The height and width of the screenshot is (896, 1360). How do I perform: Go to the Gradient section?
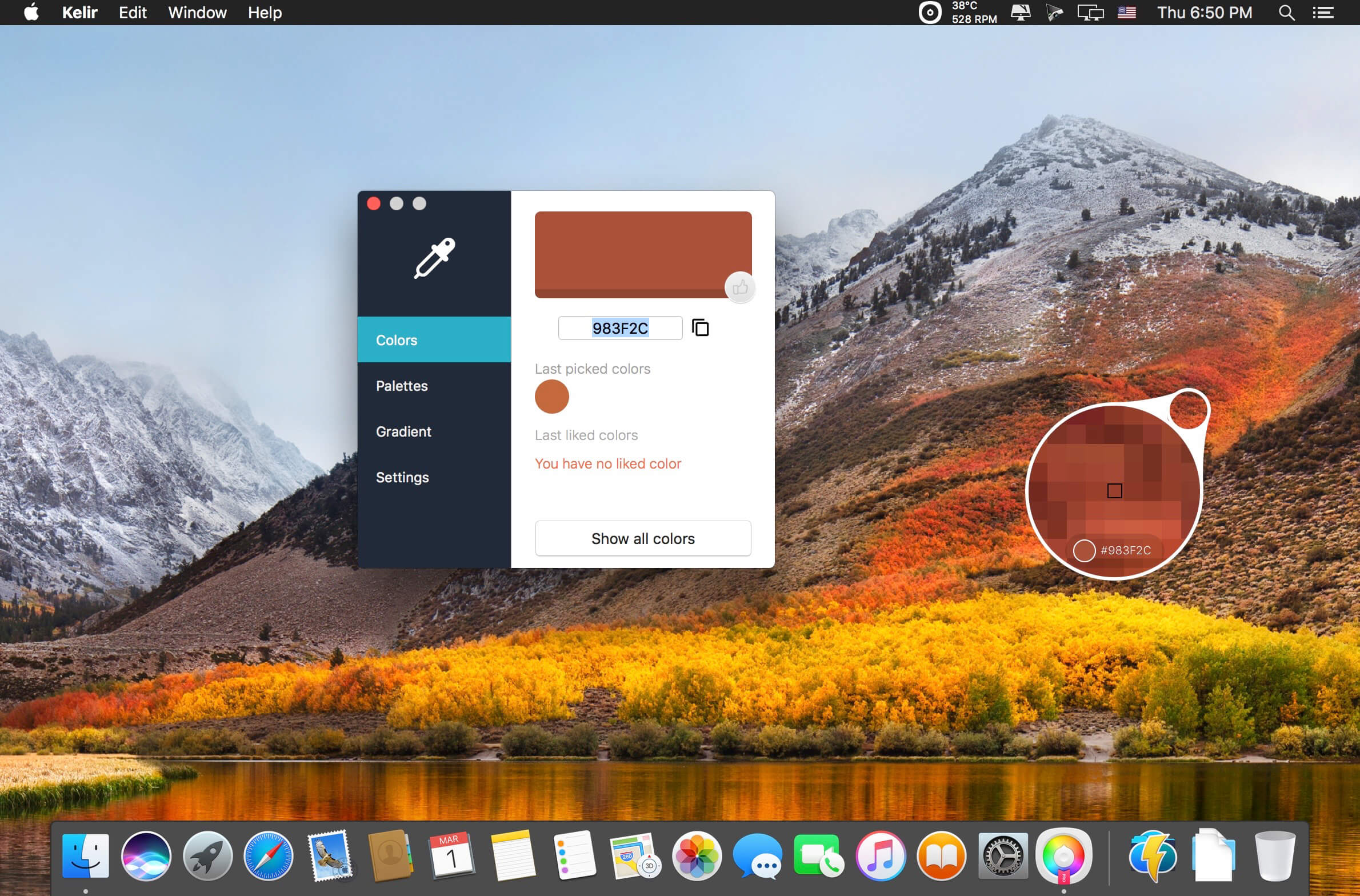434,431
